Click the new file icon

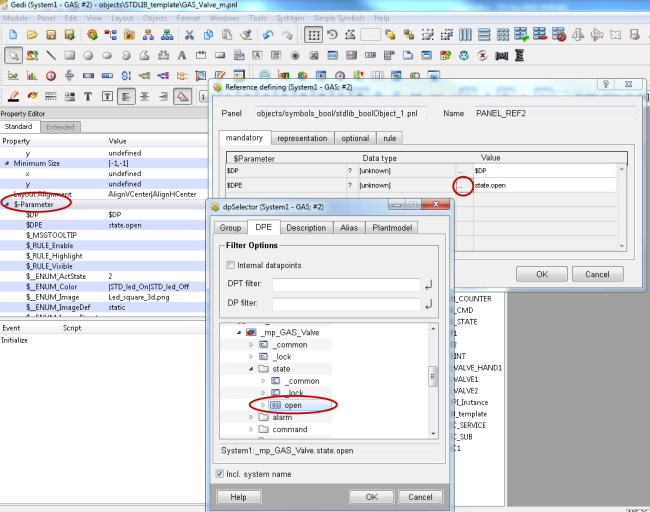[x=12, y=35]
